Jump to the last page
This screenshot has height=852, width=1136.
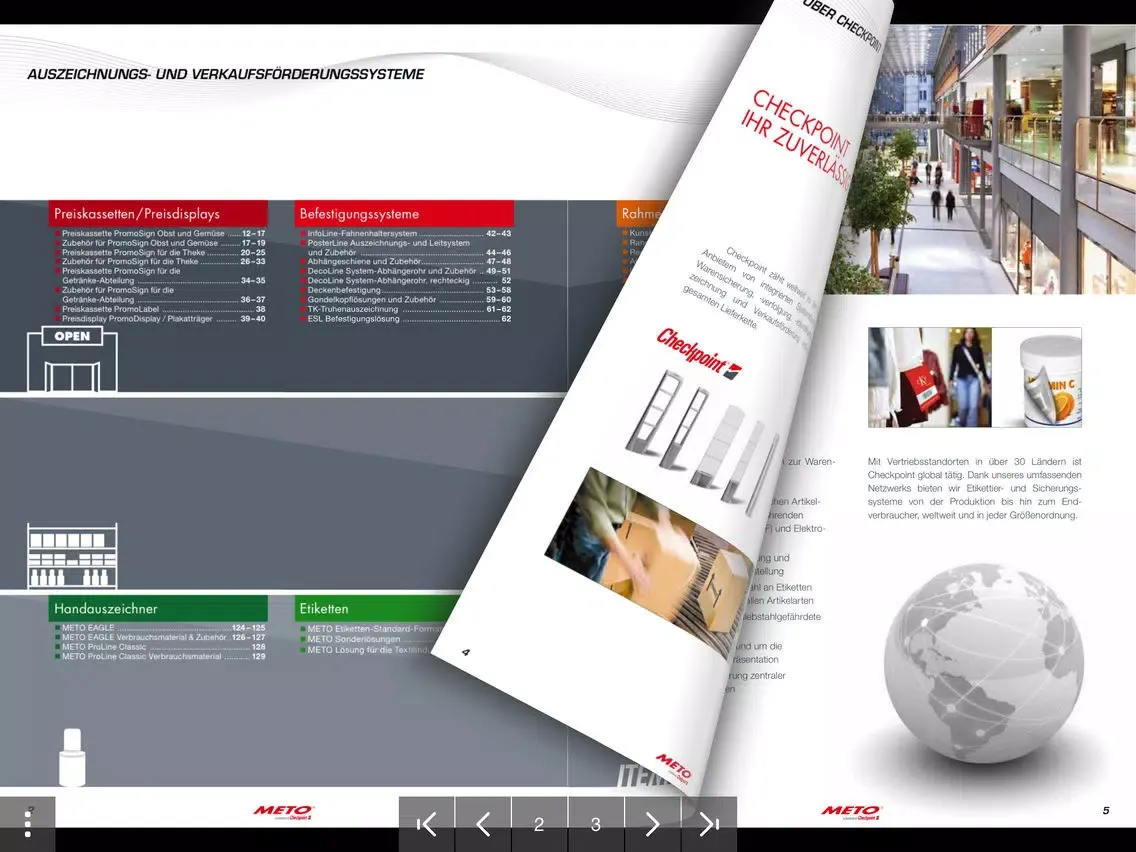coord(709,824)
